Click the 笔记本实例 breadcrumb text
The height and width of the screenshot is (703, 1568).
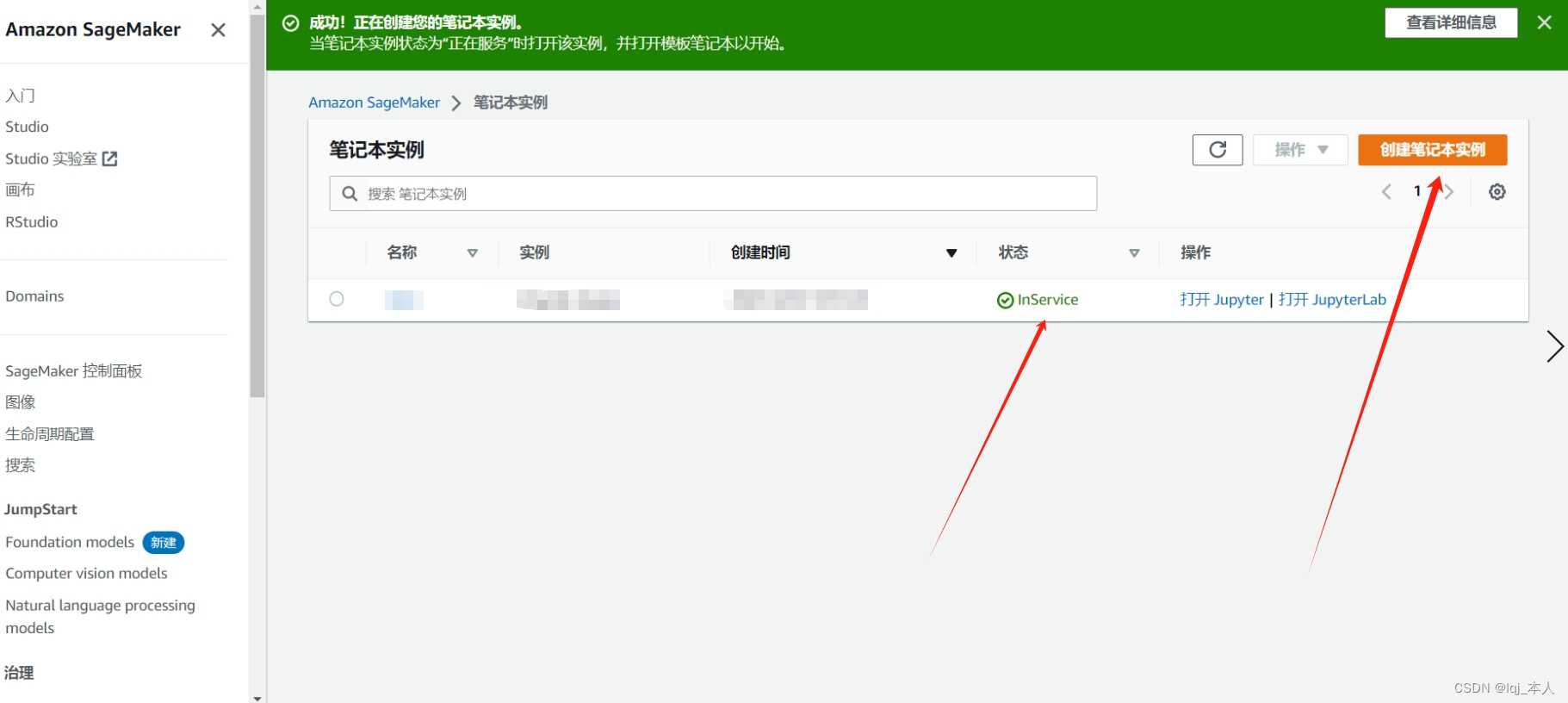pyautogui.click(x=511, y=103)
